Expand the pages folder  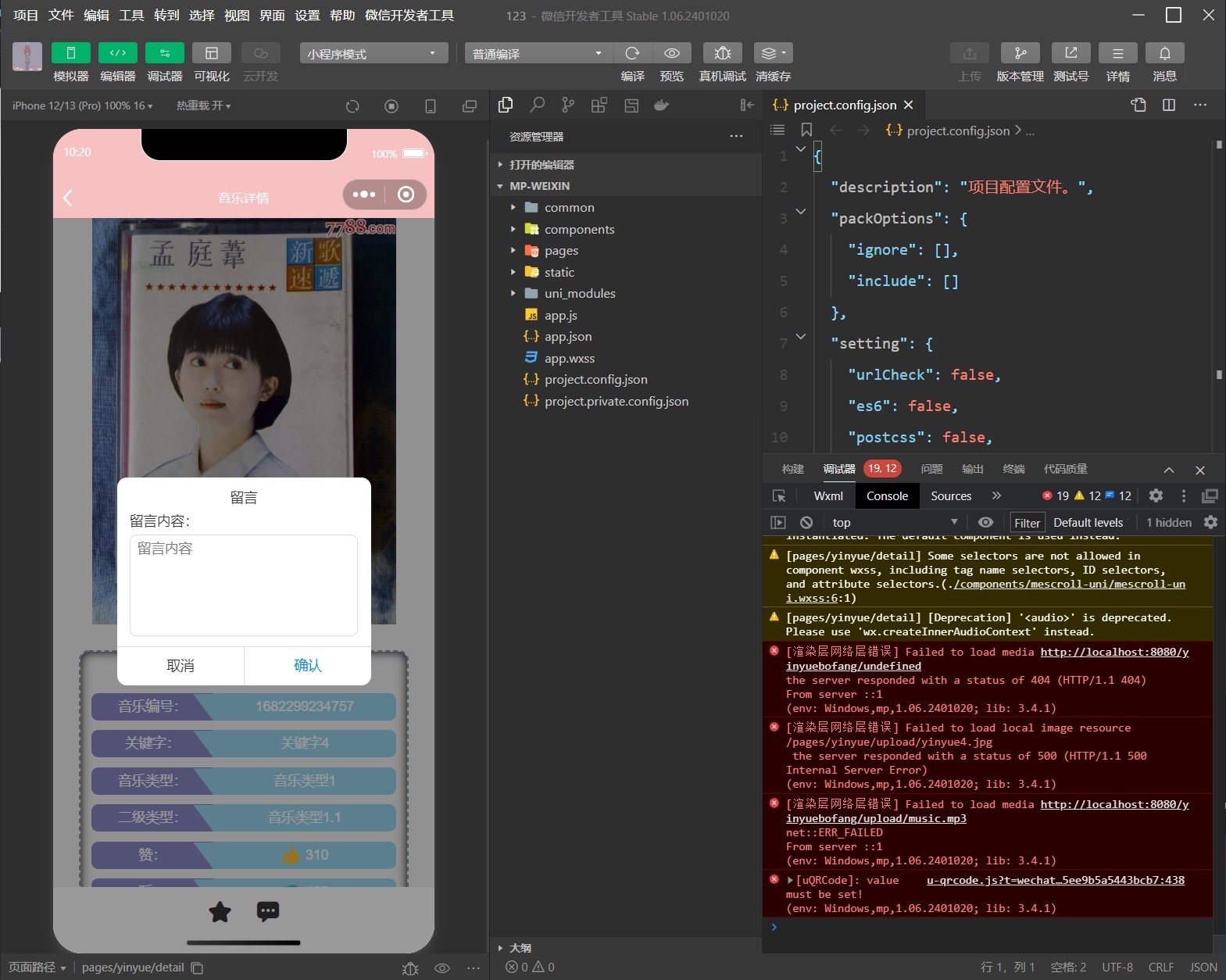(x=561, y=251)
